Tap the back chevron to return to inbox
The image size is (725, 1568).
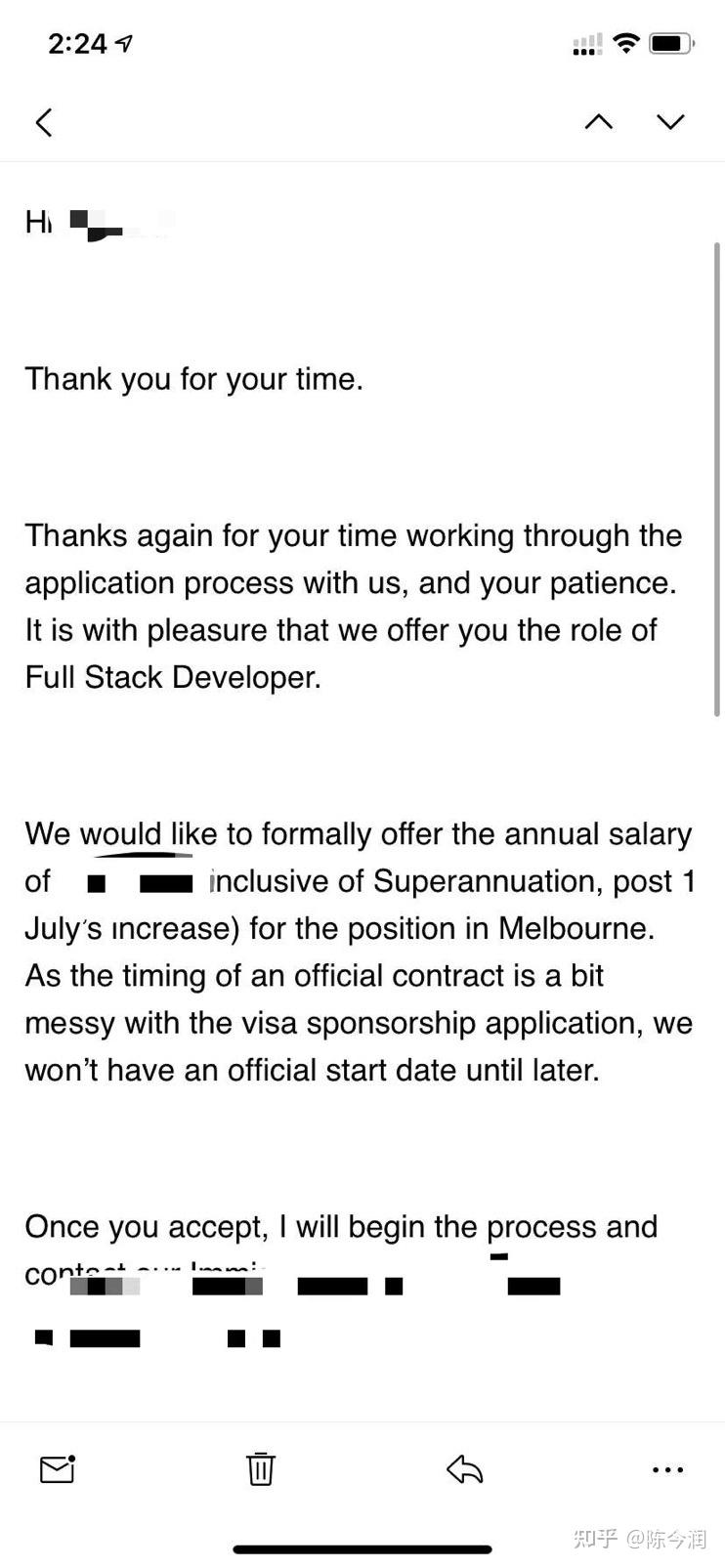pyautogui.click(x=44, y=122)
